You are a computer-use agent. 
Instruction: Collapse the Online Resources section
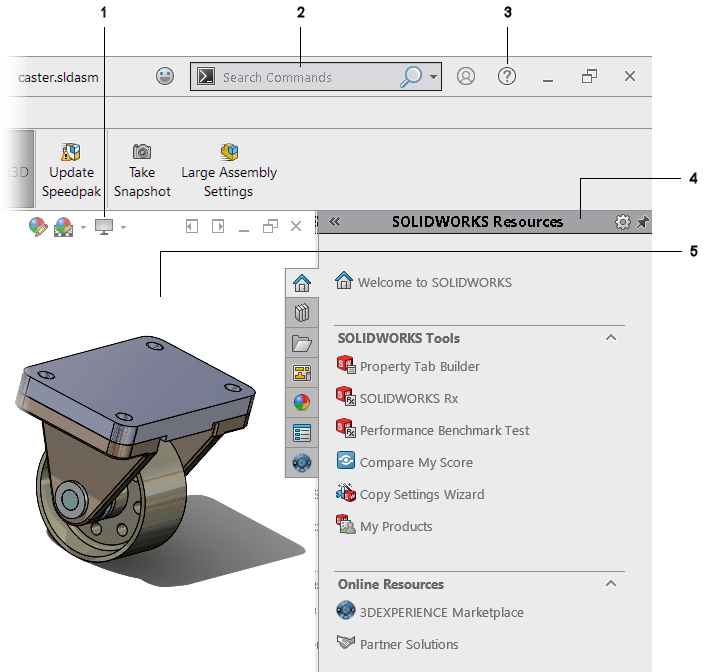611,584
